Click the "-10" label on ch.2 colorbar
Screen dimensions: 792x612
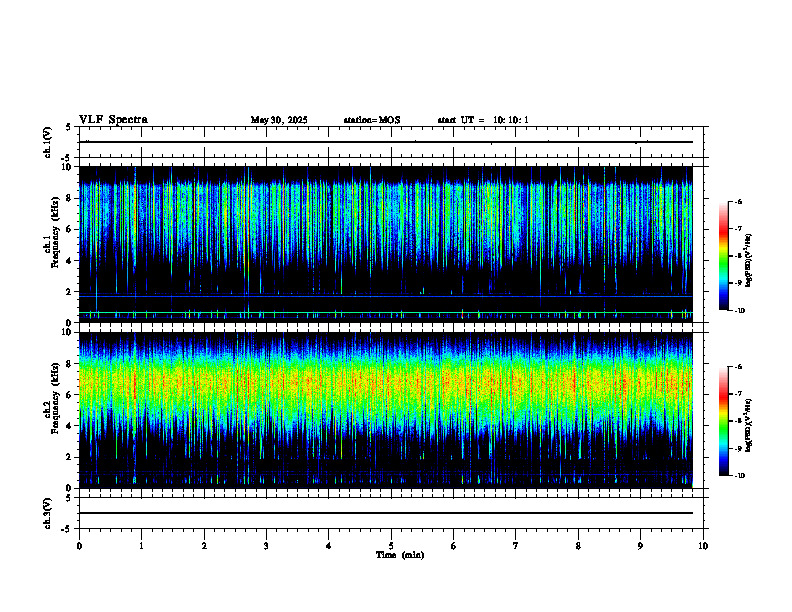pyautogui.click(x=740, y=476)
